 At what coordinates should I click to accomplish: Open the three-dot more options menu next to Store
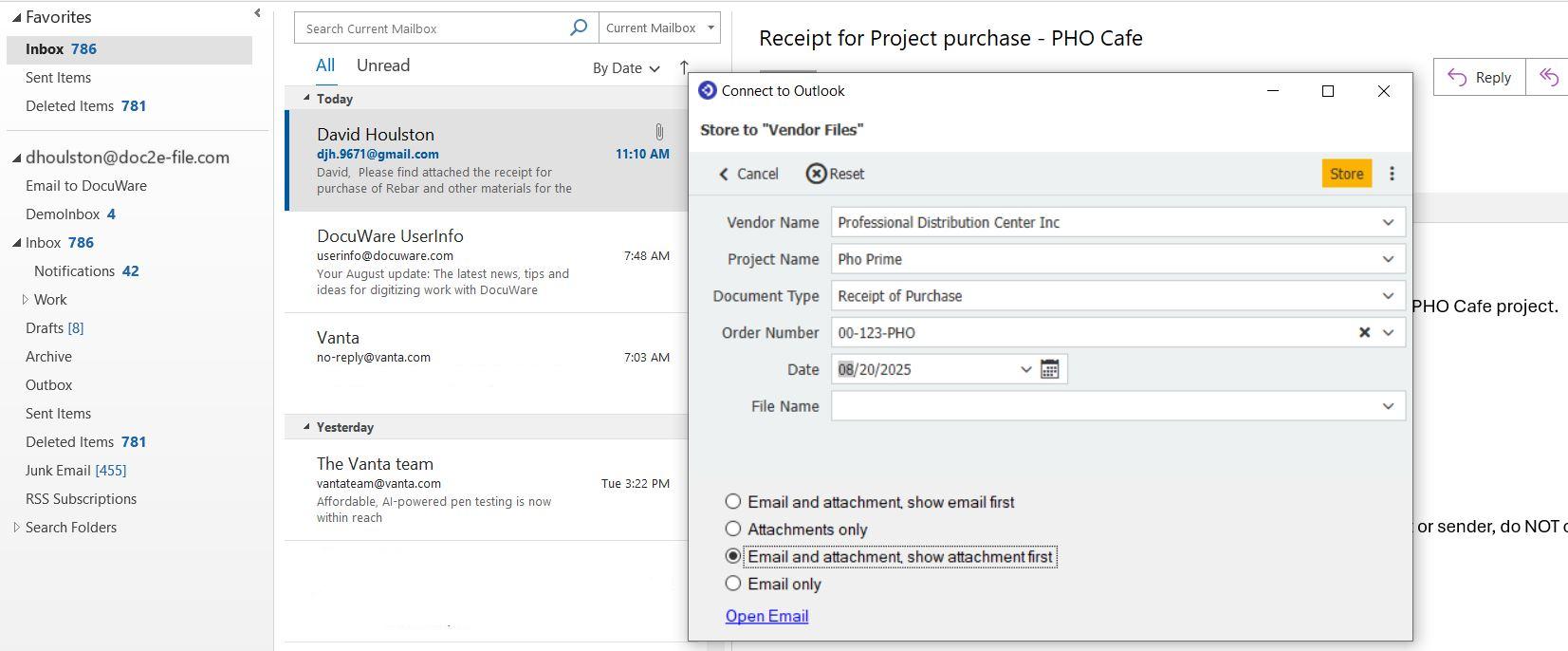click(x=1392, y=174)
